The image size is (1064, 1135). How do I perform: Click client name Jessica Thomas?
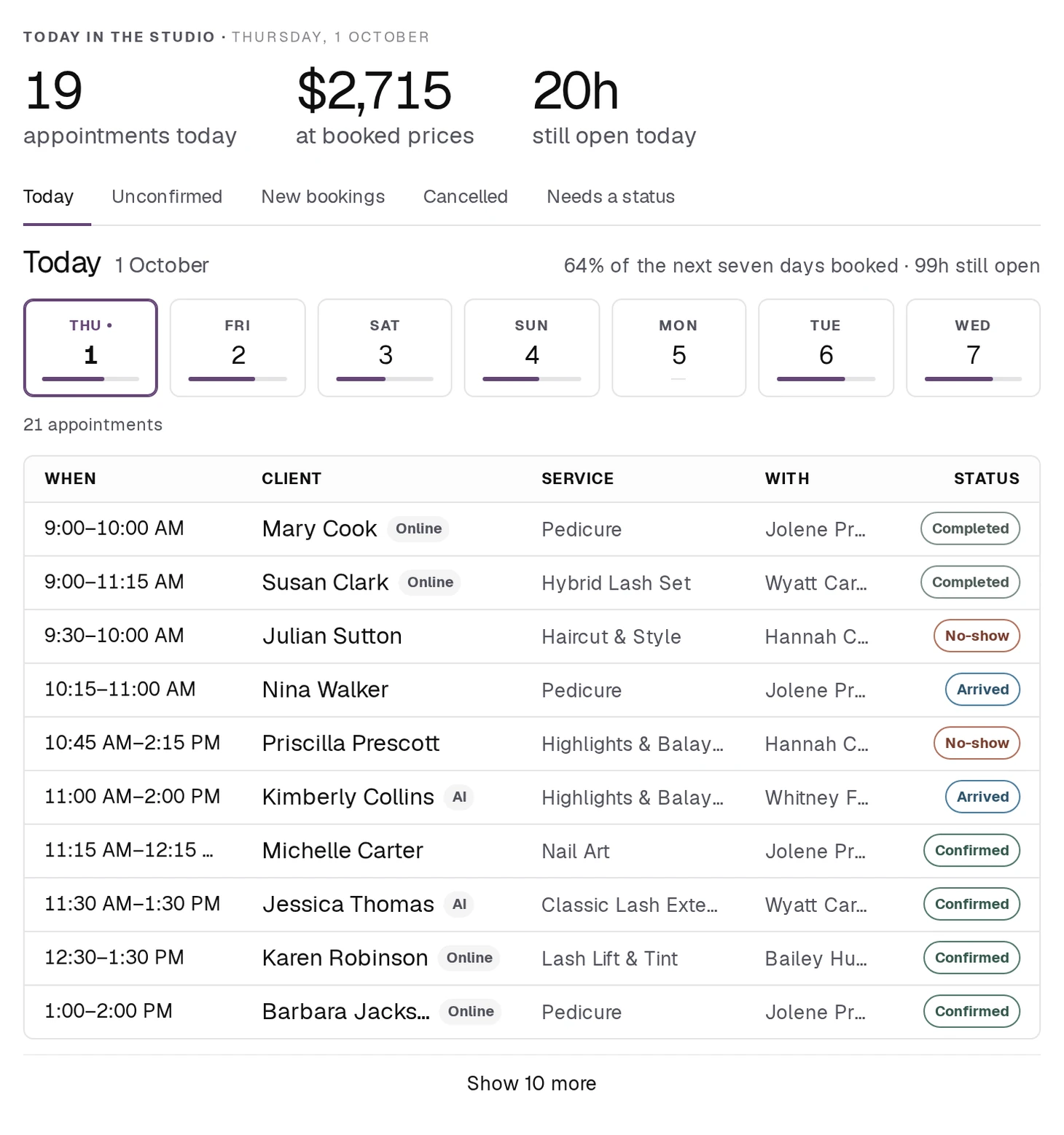[348, 904]
